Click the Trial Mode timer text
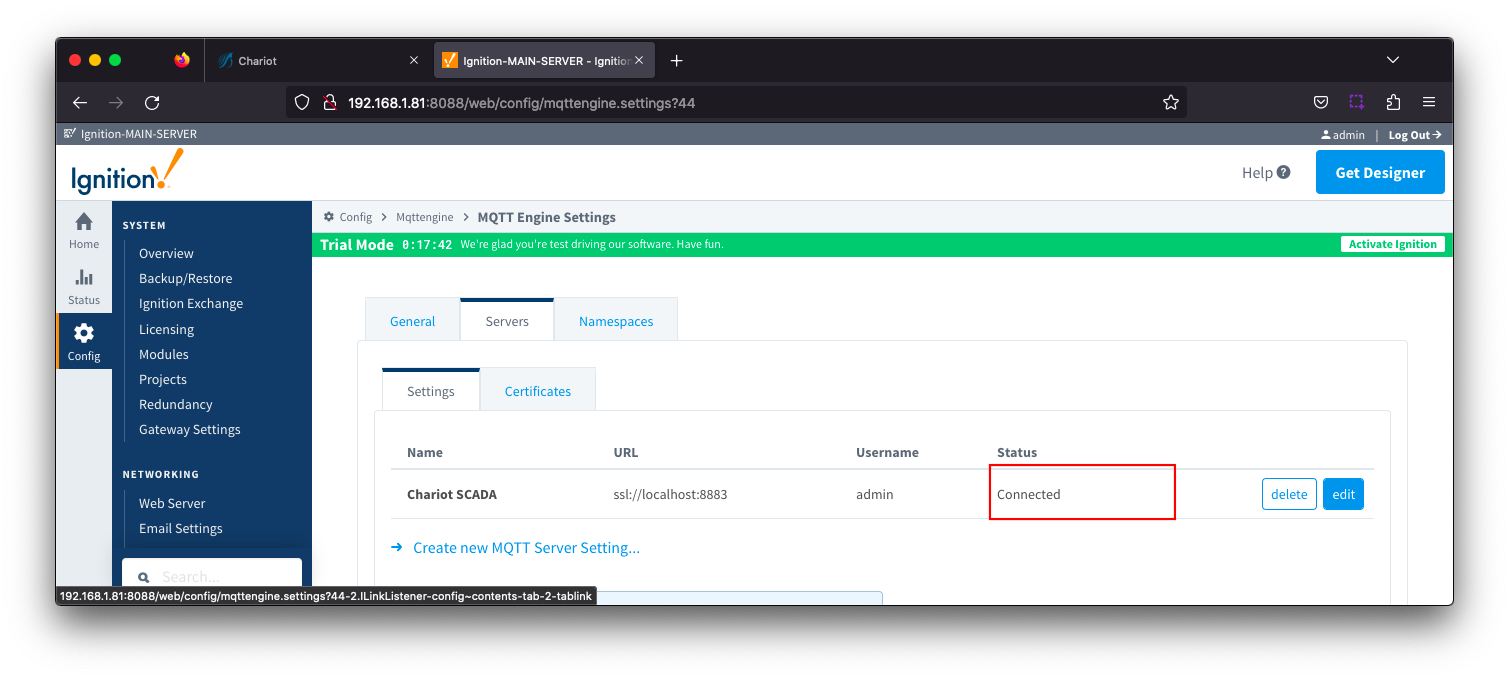 click(x=427, y=244)
